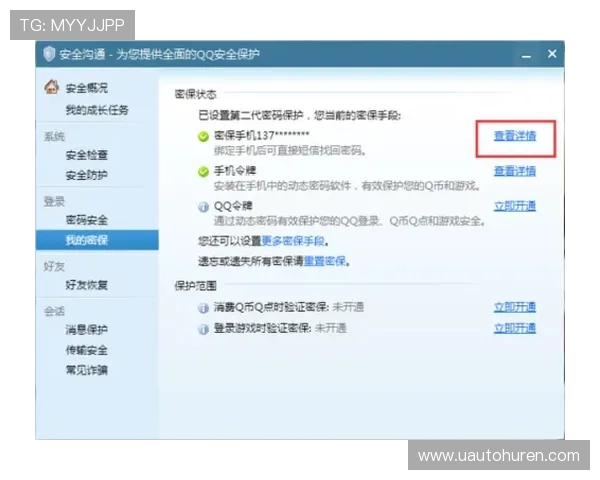Click the 保护范围 section heading
Image resolution: width=600 pixels, height=480 pixels.
click(x=195, y=286)
